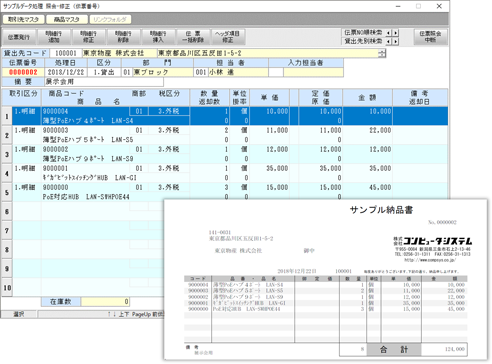Click the 金額 column header
This screenshot has height=364, width=492.
(367, 97)
